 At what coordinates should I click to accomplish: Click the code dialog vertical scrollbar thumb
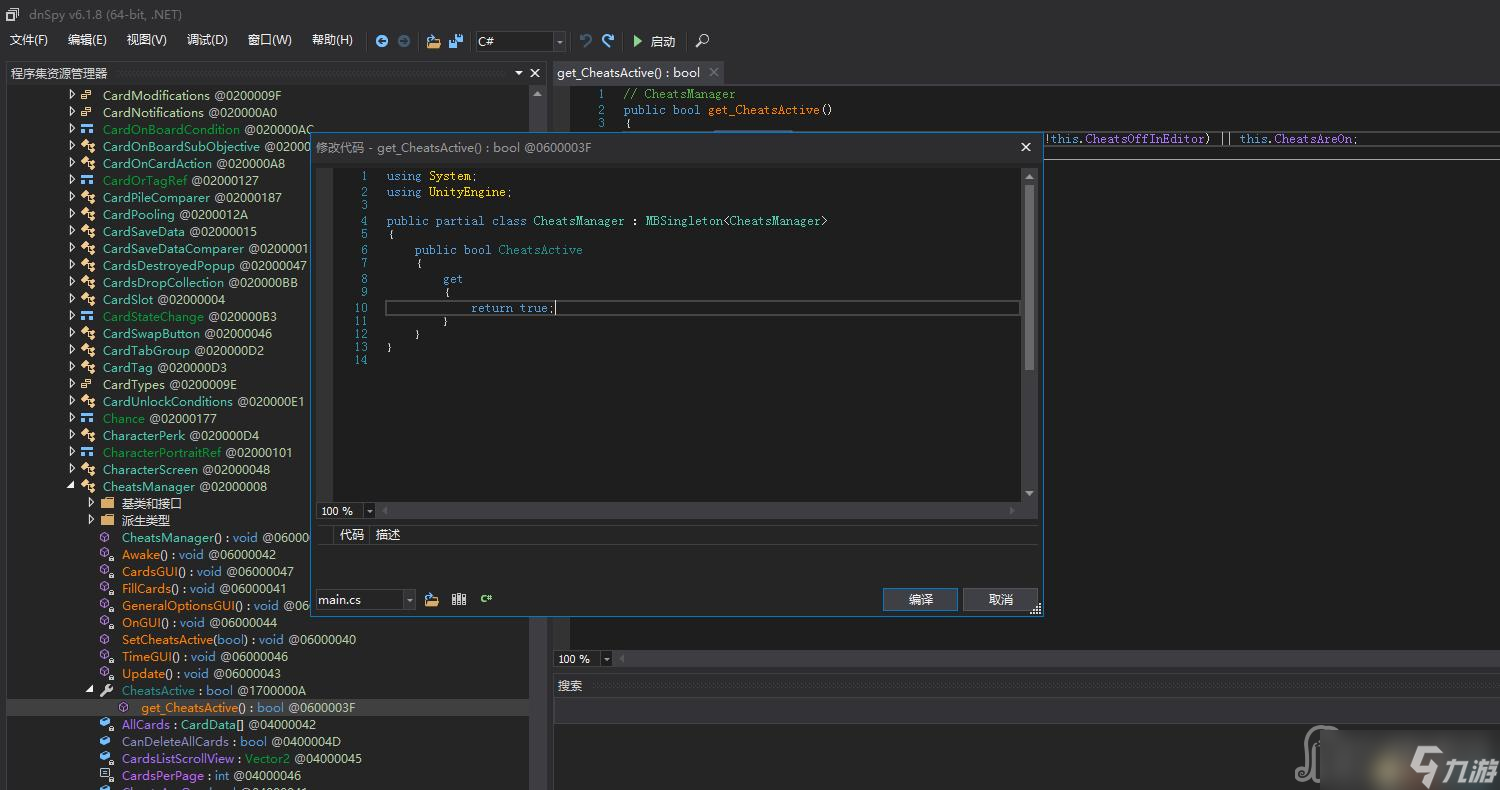tap(1030, 275)
